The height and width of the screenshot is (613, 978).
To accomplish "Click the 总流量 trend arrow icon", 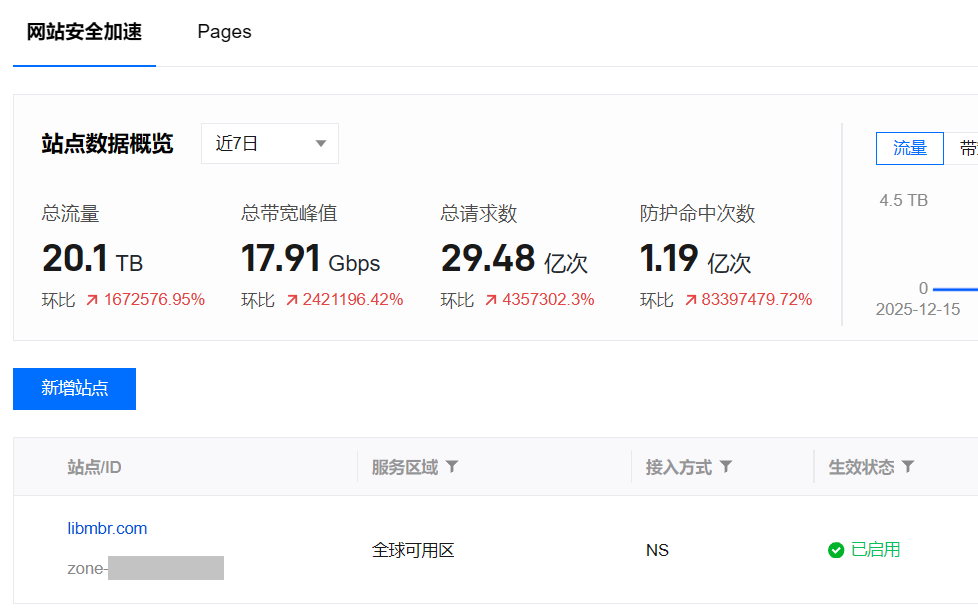I will pyautogui.click(x=92, y=300).
